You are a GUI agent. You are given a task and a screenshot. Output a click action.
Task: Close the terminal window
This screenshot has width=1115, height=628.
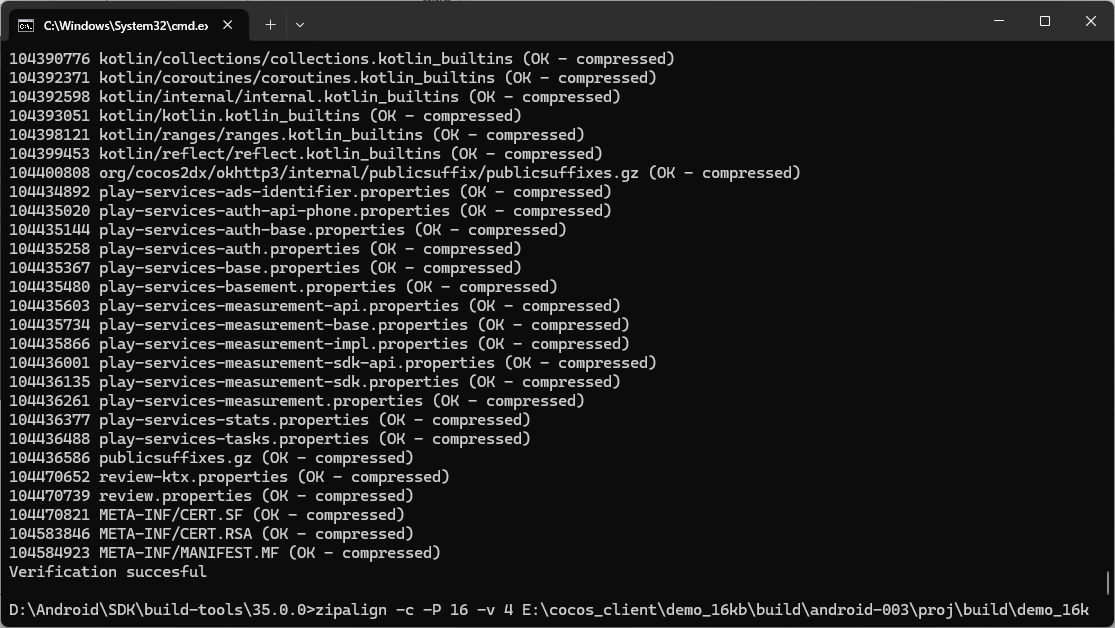point(1091,21)
